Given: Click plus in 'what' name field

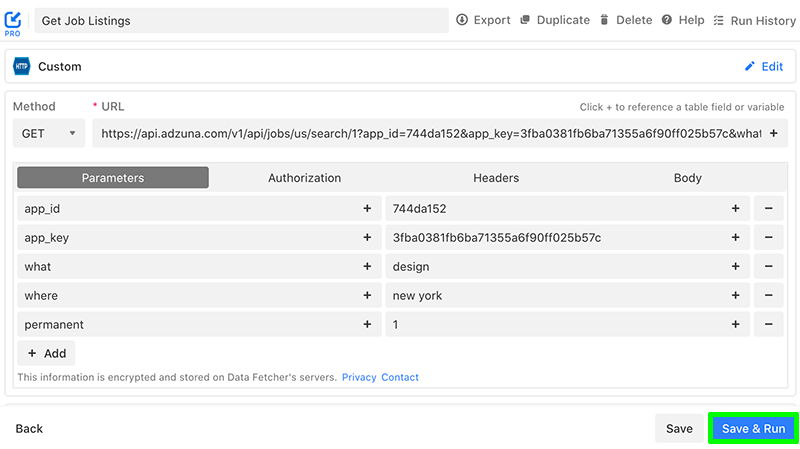Looking at the screenshot, I should (367, 266).
